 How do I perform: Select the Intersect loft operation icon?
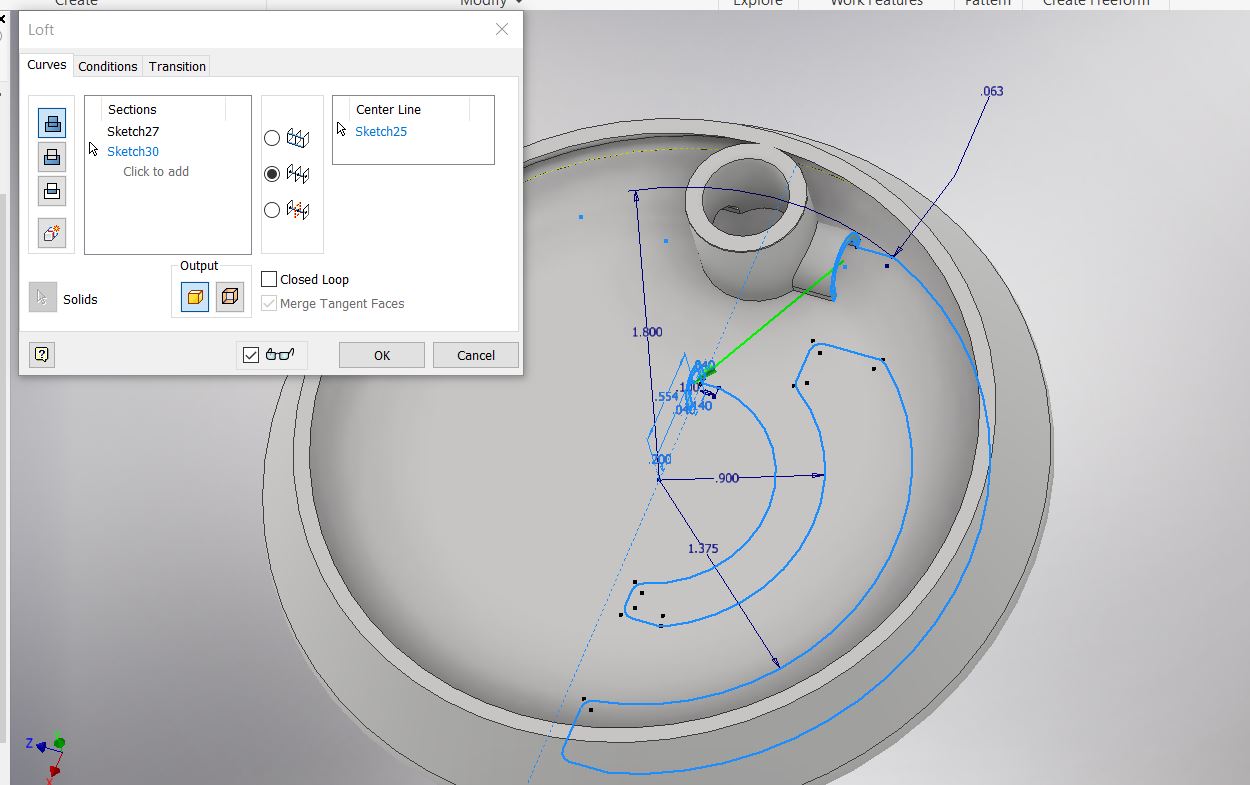pyautogui.click(x=51, y=190)
